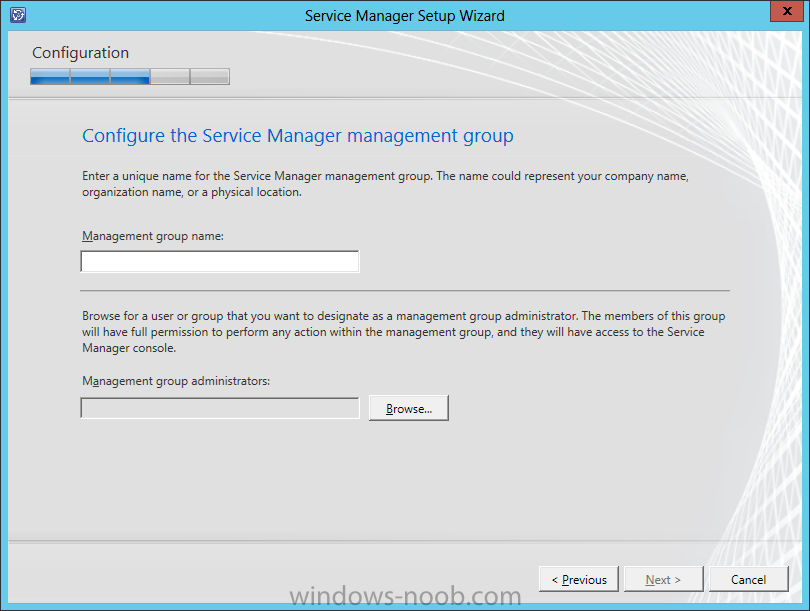Click the second filled progress bar segment

point(90,76)
